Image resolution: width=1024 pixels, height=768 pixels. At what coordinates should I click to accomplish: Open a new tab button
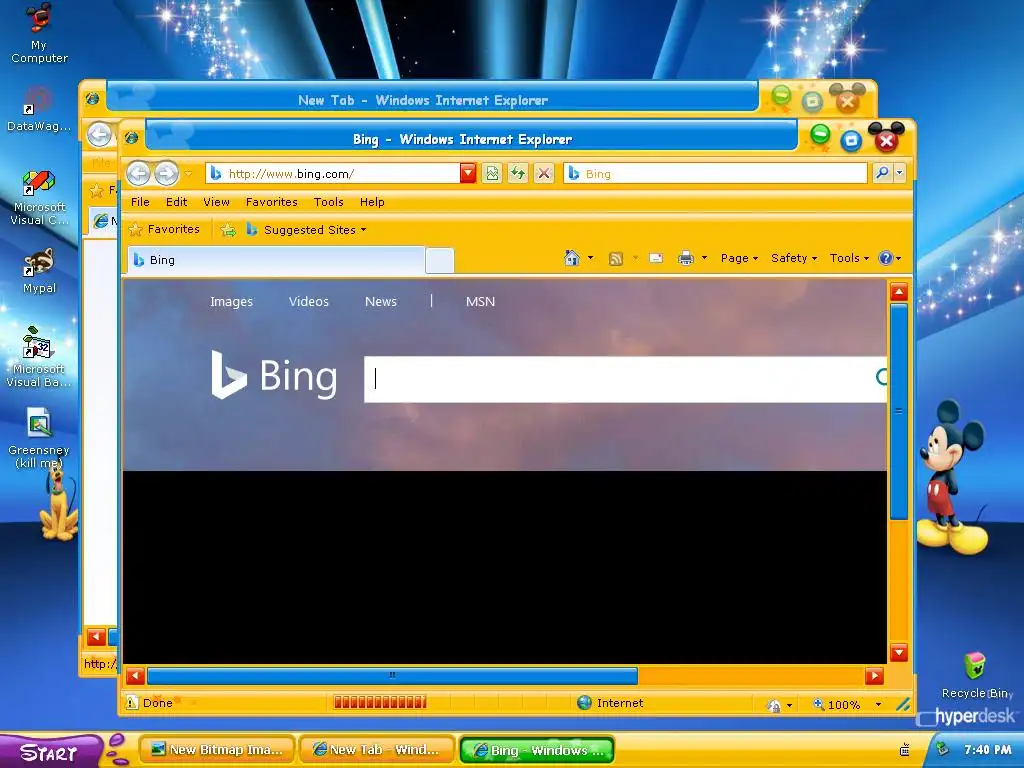(x=440, y=261)
